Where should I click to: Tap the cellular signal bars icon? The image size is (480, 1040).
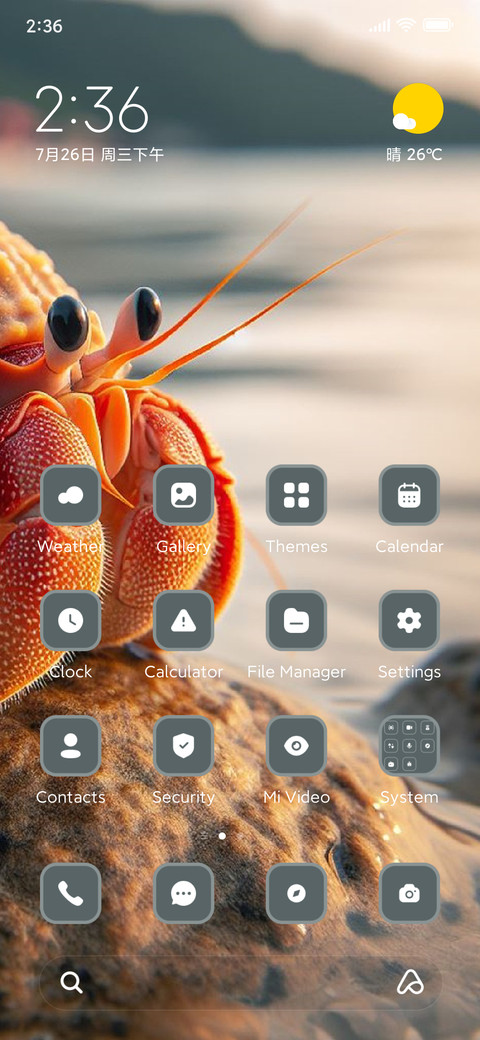click(379, 26)
